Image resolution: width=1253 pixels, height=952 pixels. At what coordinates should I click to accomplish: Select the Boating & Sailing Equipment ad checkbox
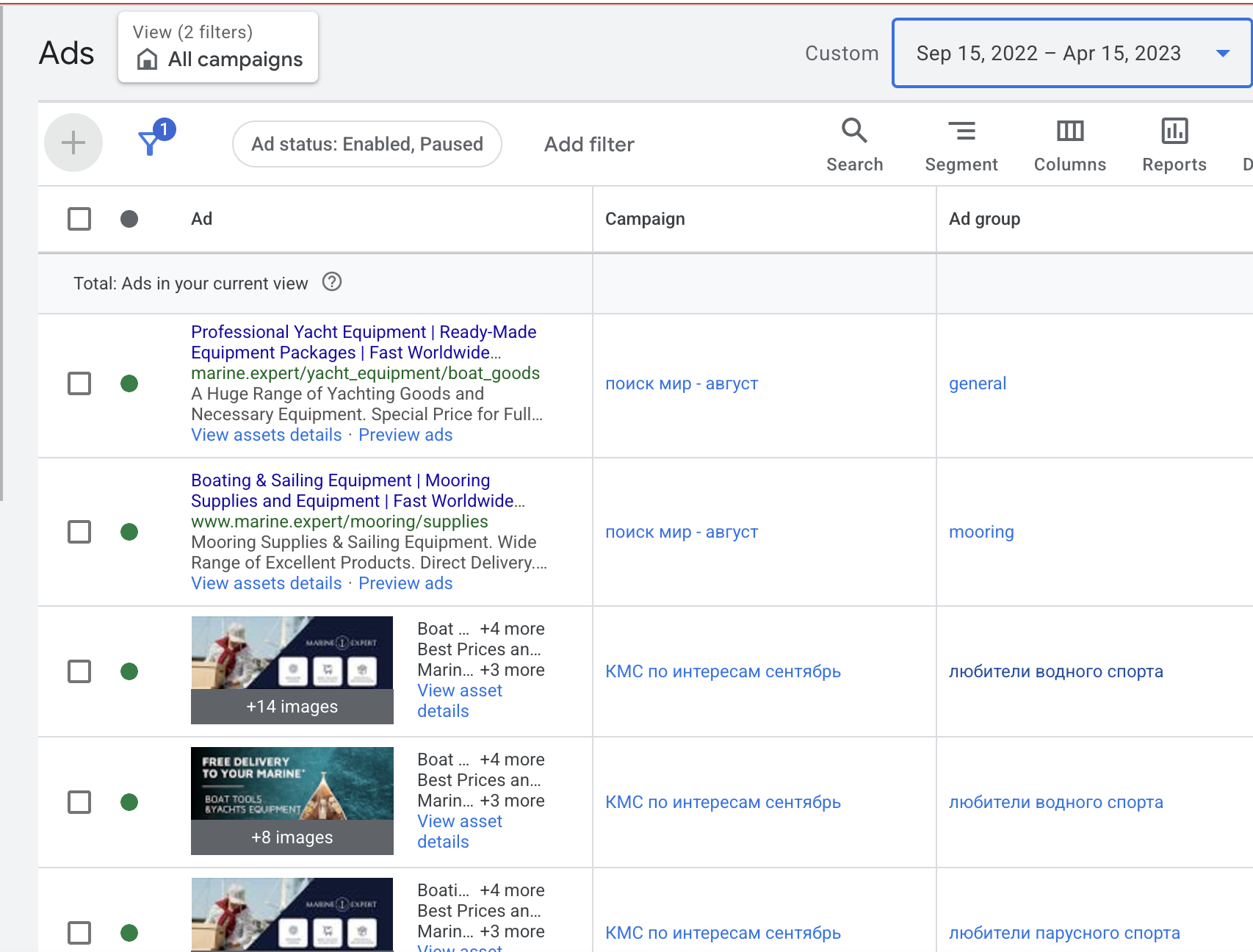[79, 532]
